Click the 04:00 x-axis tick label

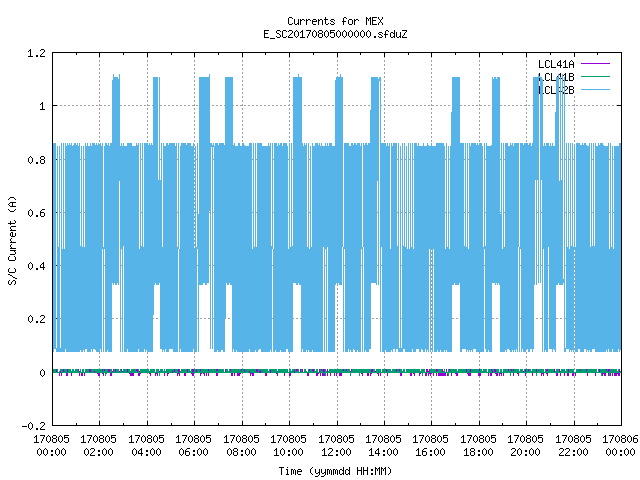146,452
